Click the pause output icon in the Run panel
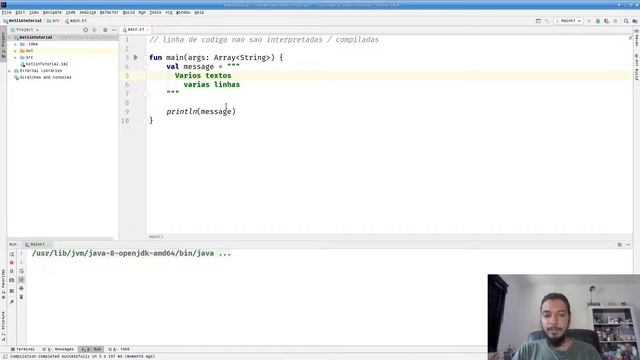The width and height of the screenshot is (640, 360). pos(11,271)
